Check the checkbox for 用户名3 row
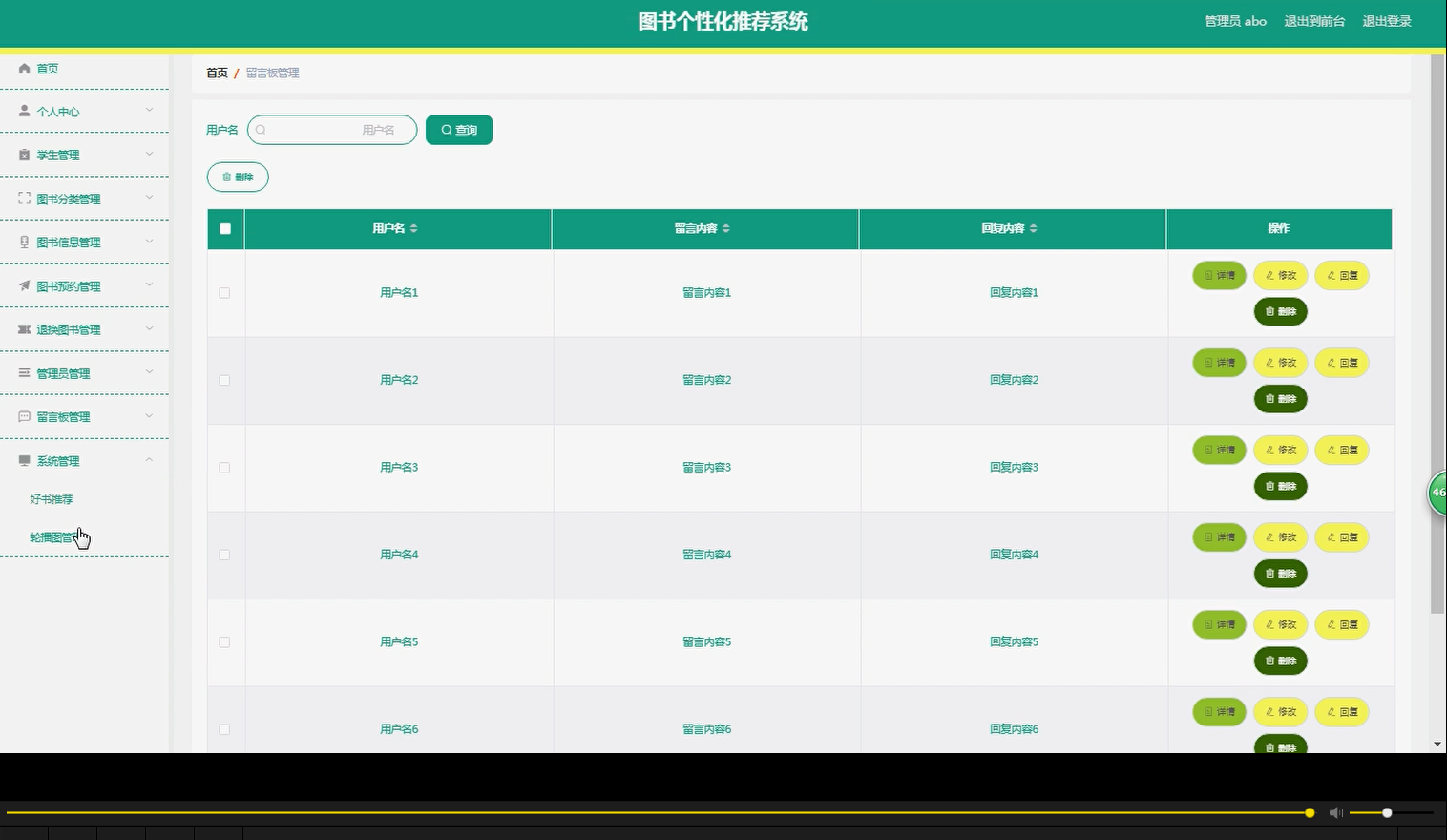The image size is (1447, 840). (x=224, y=468)
